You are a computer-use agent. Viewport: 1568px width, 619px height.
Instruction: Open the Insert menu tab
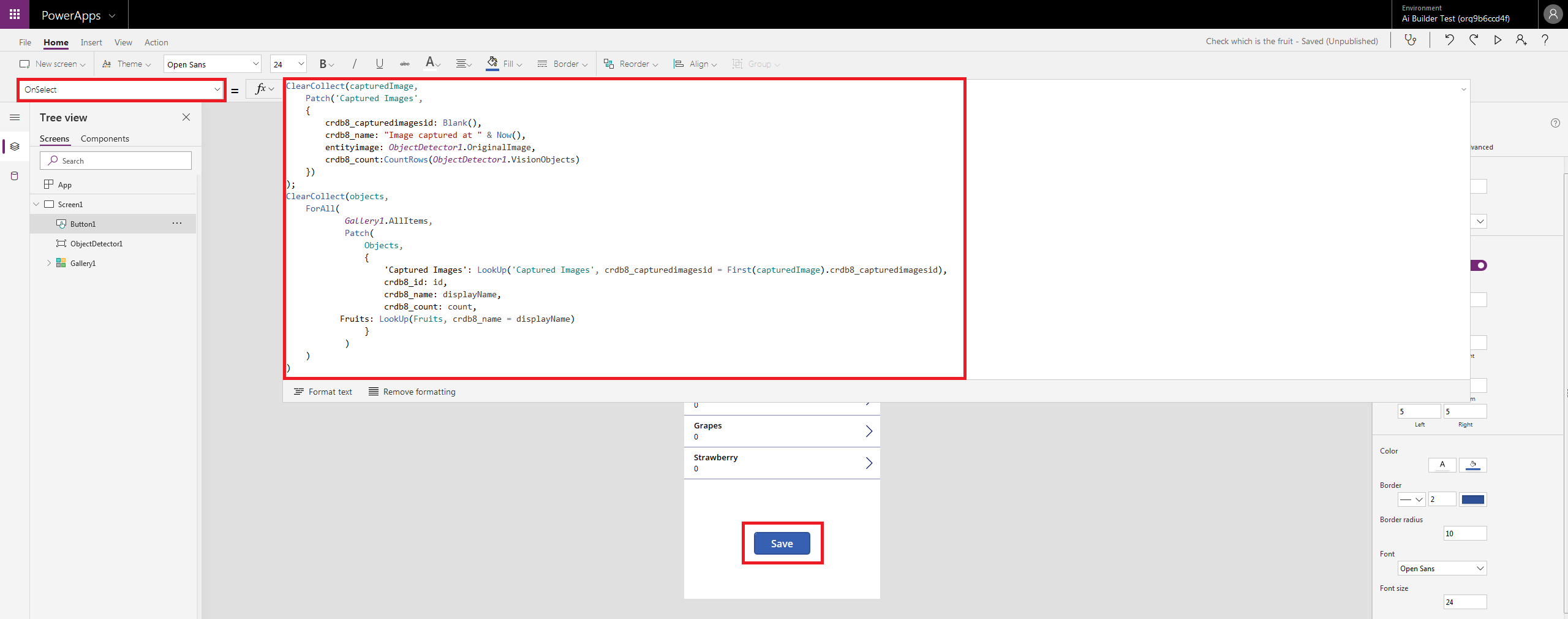91,42
